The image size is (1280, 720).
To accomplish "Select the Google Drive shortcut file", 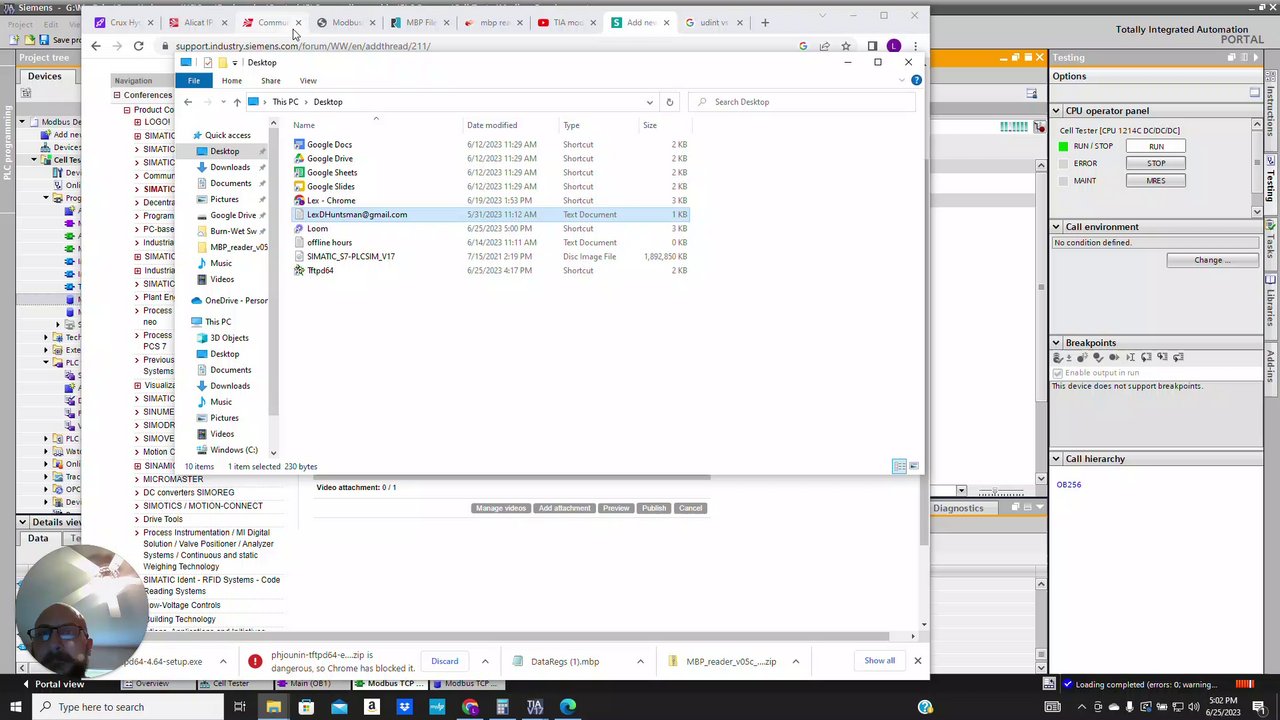I will click(x=329, y=159).
